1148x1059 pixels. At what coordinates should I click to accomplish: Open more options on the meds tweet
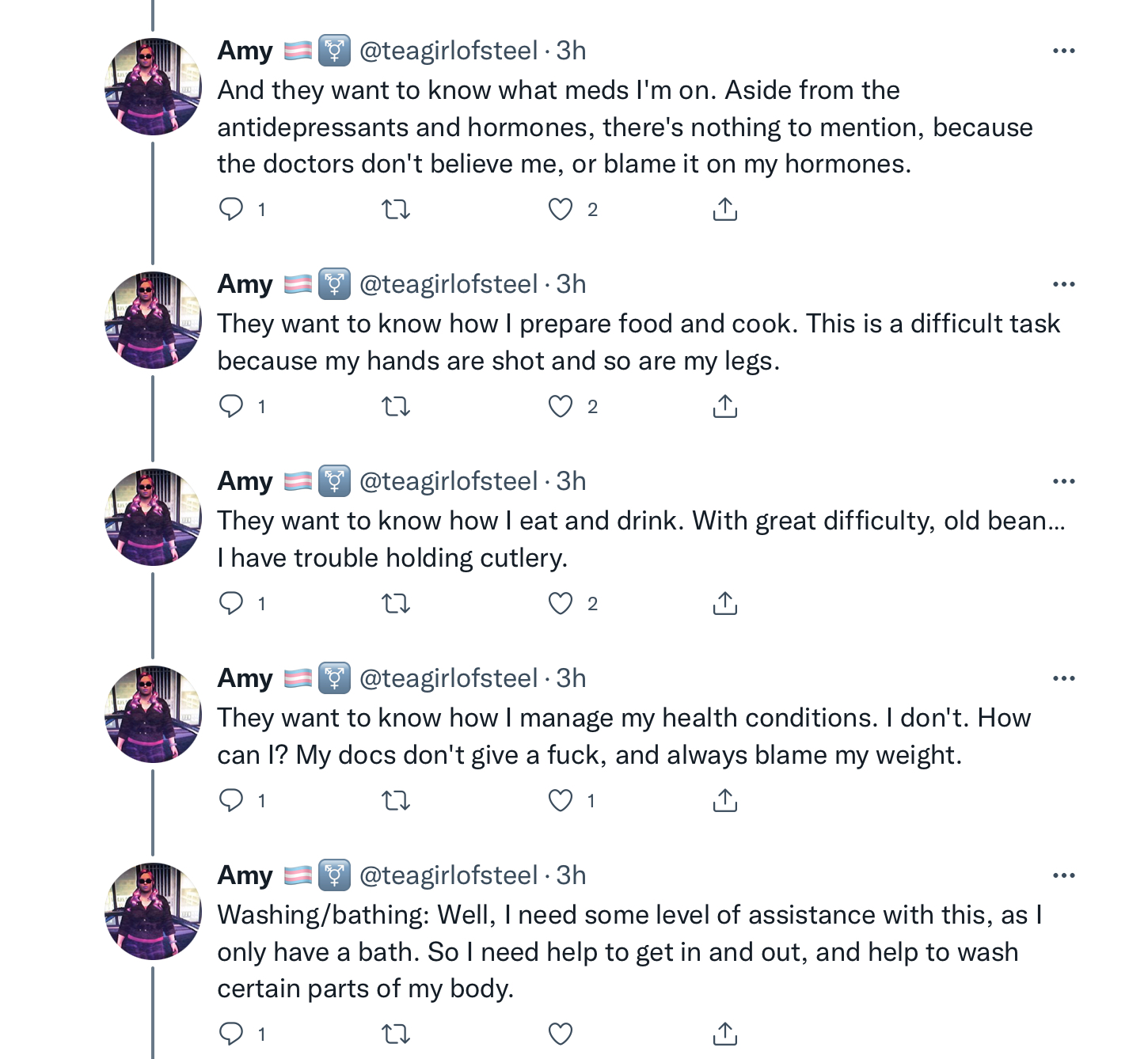click(x=1063, y=51)
